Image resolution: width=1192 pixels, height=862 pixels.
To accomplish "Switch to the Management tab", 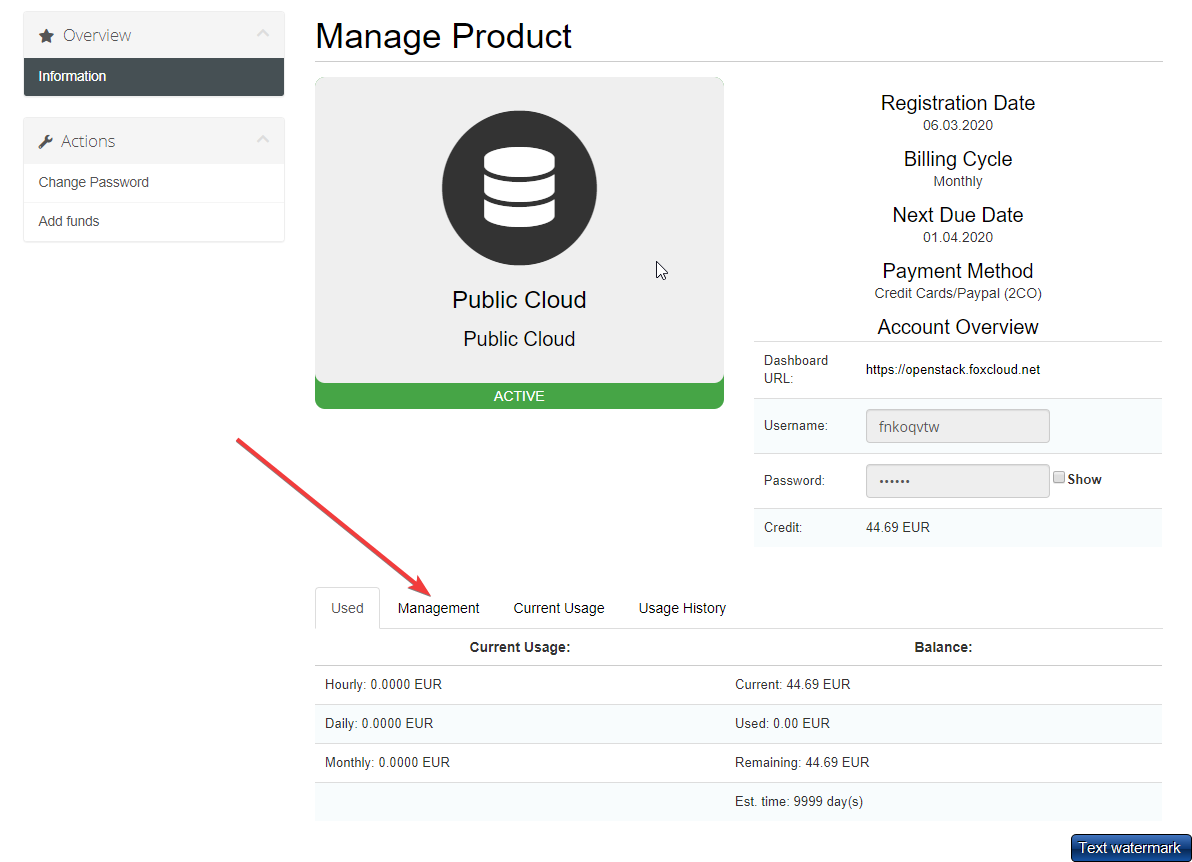I will (x=438, y=608).
